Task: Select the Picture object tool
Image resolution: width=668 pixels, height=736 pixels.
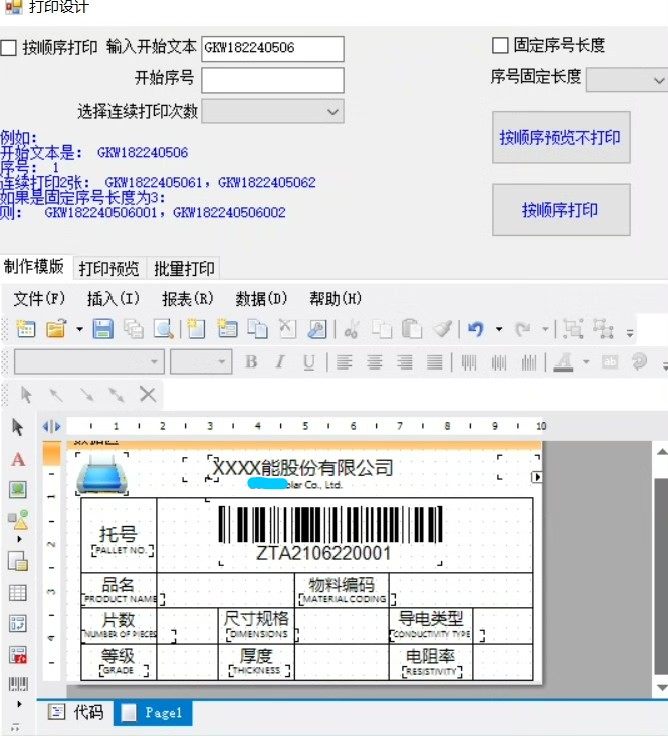Action: tap(17, 490)
